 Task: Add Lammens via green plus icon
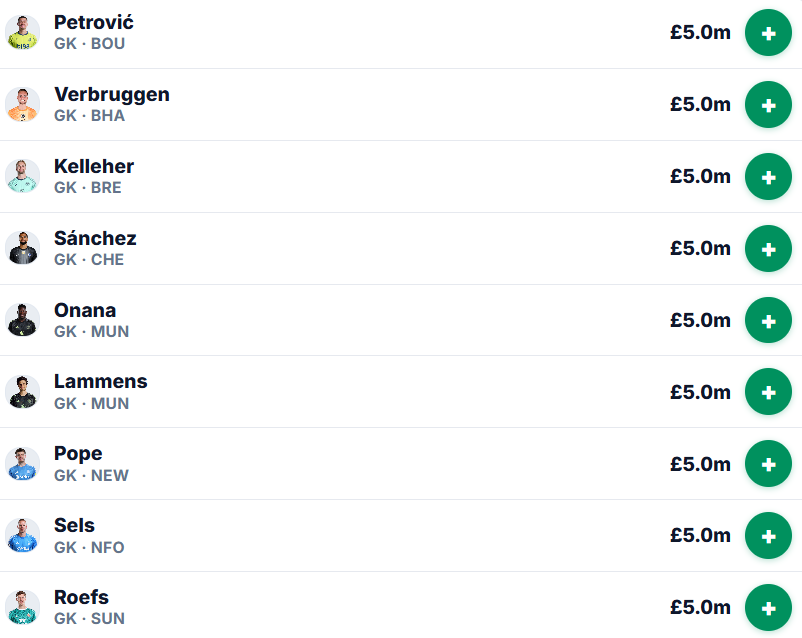[x=768, y=392]
